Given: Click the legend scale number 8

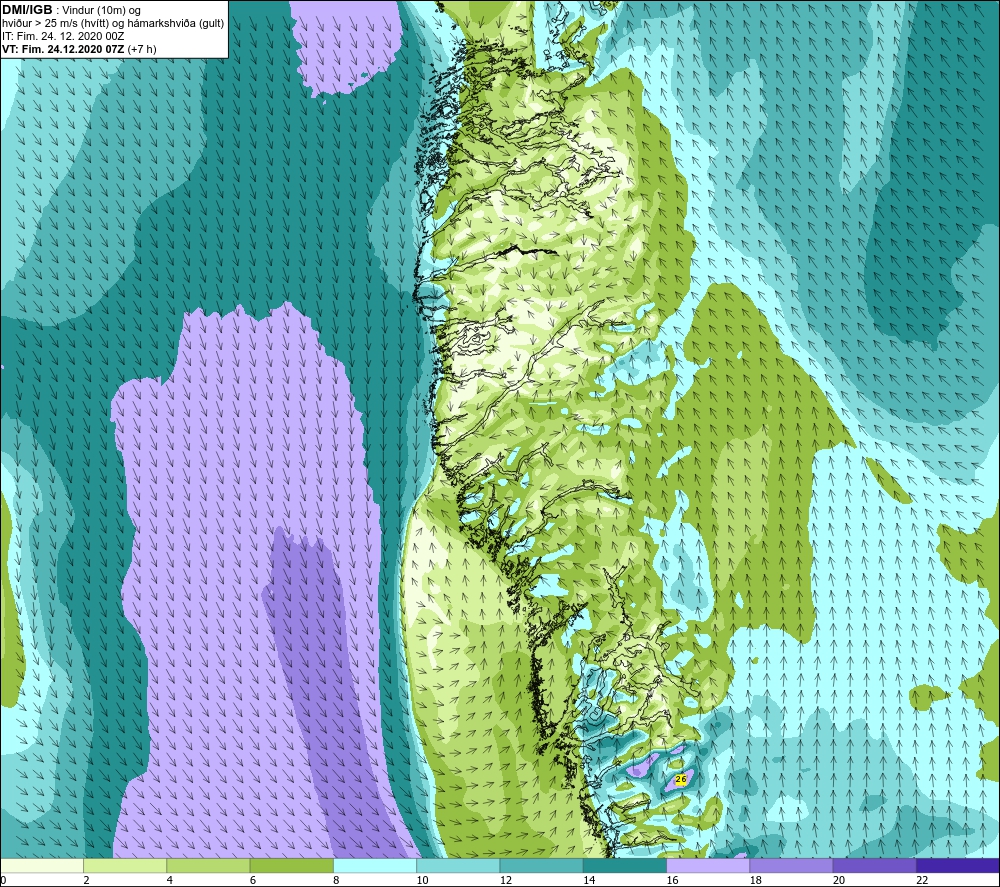Looking at the screenshot, I should pyautogui.click(x=336, y=880).
